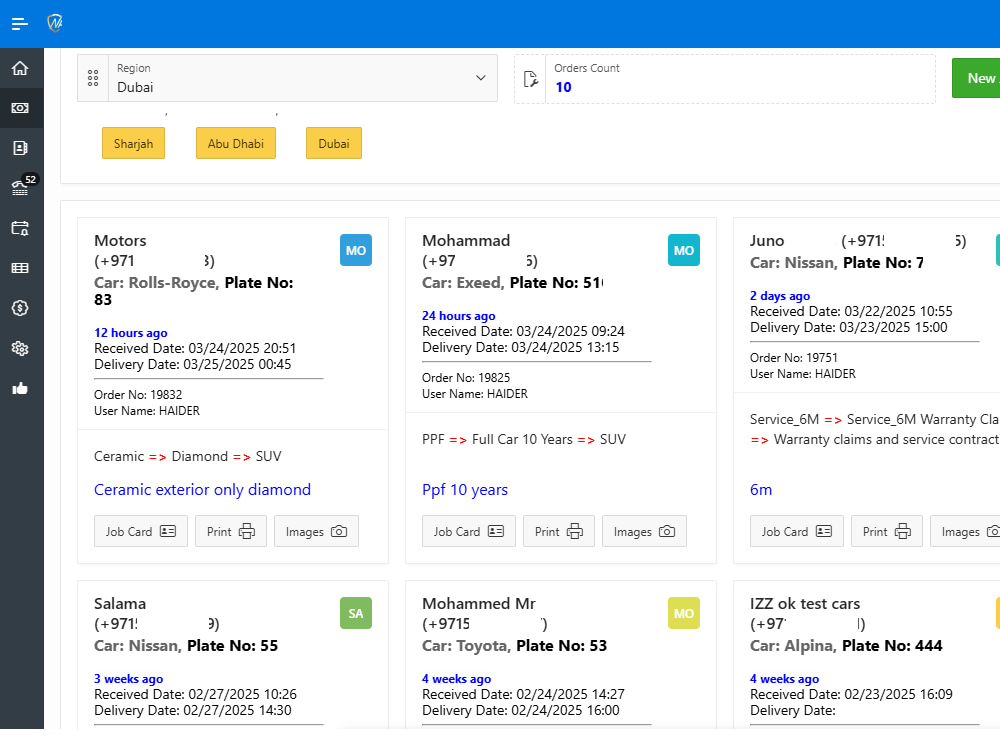Open Images for Exeed order
Screen dimensions: 1000x750
pos(644,531)
